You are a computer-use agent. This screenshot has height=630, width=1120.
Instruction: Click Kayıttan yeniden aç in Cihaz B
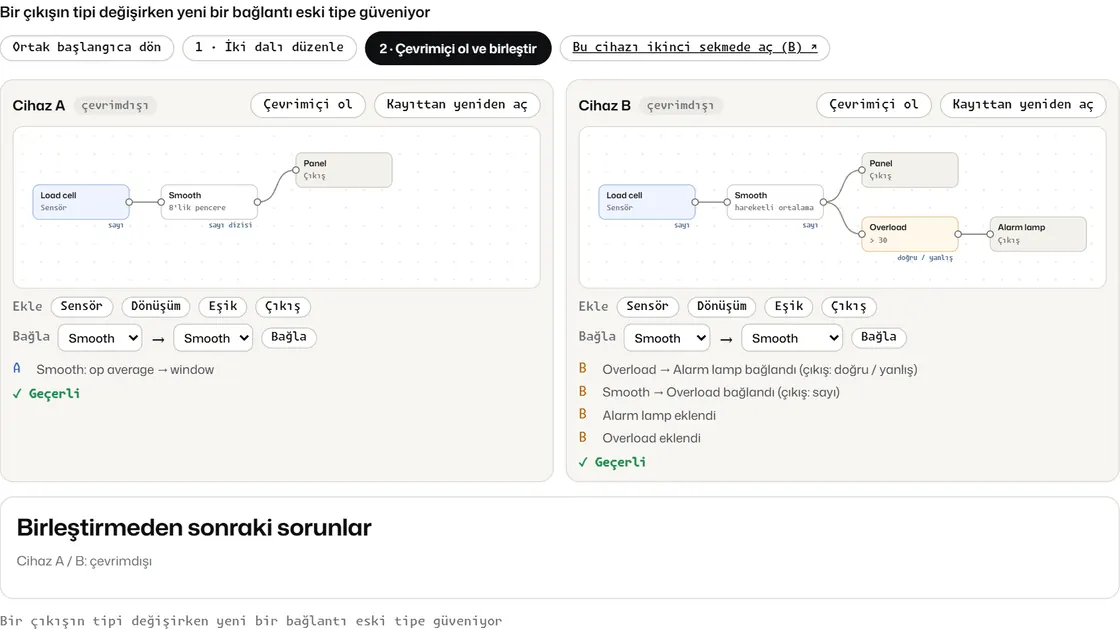(1023, 104)
